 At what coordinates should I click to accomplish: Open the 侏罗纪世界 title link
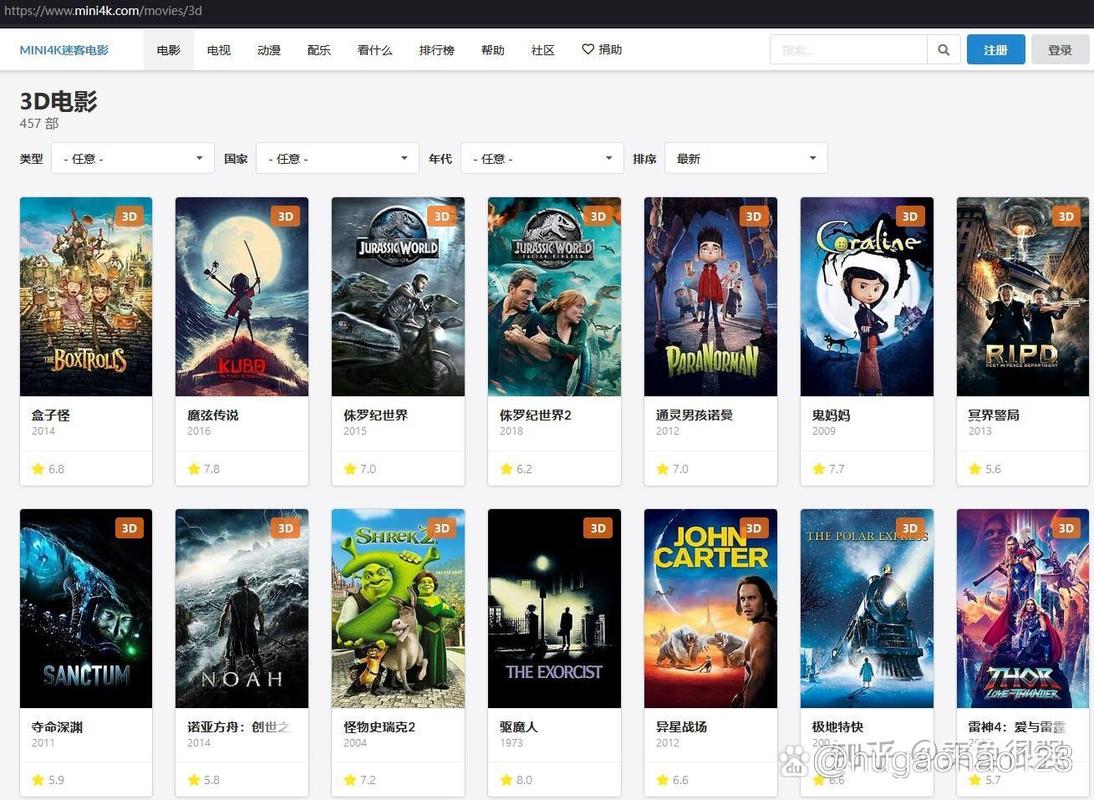click(x=375, y=415)
